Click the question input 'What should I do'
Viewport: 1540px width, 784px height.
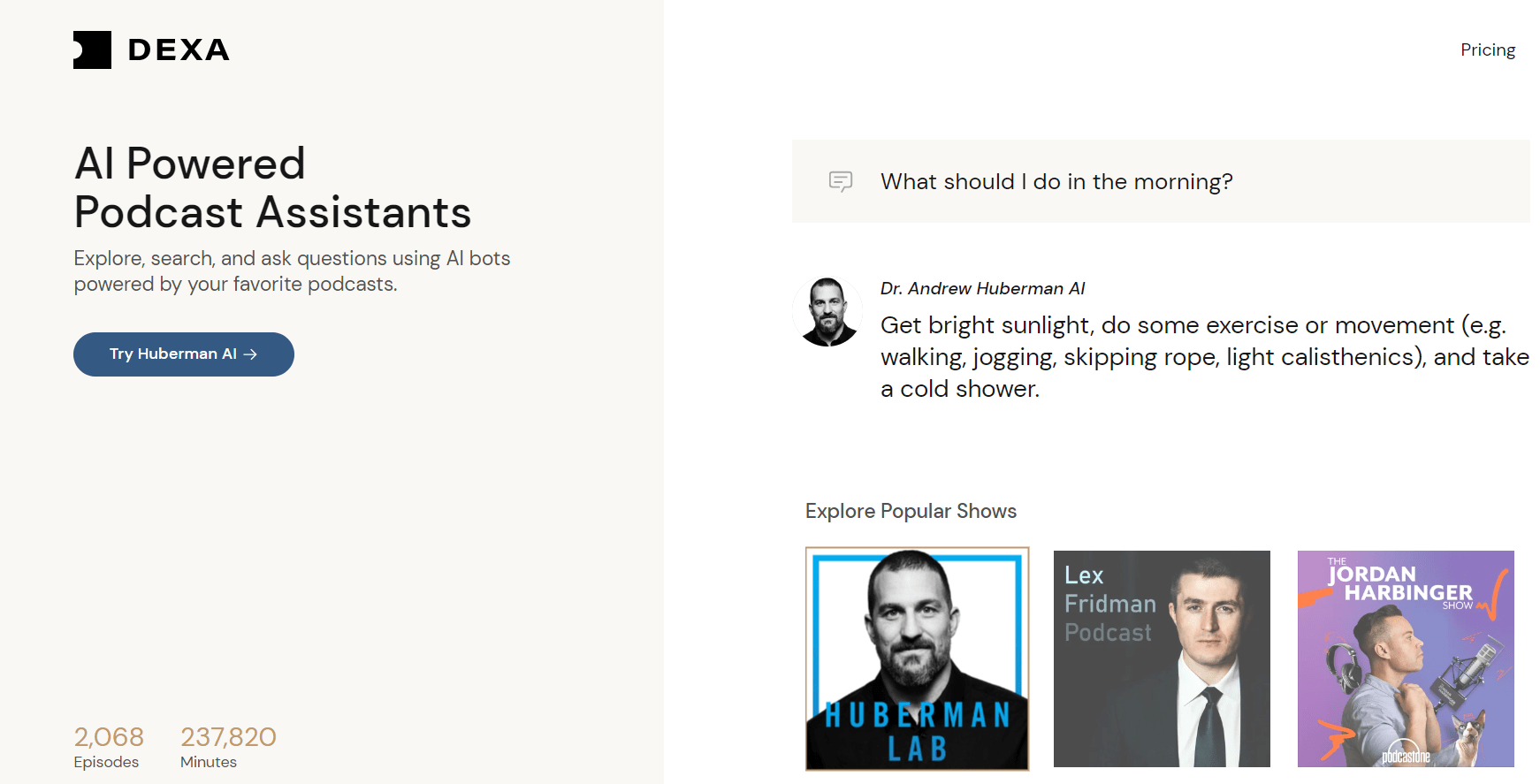1161,181
